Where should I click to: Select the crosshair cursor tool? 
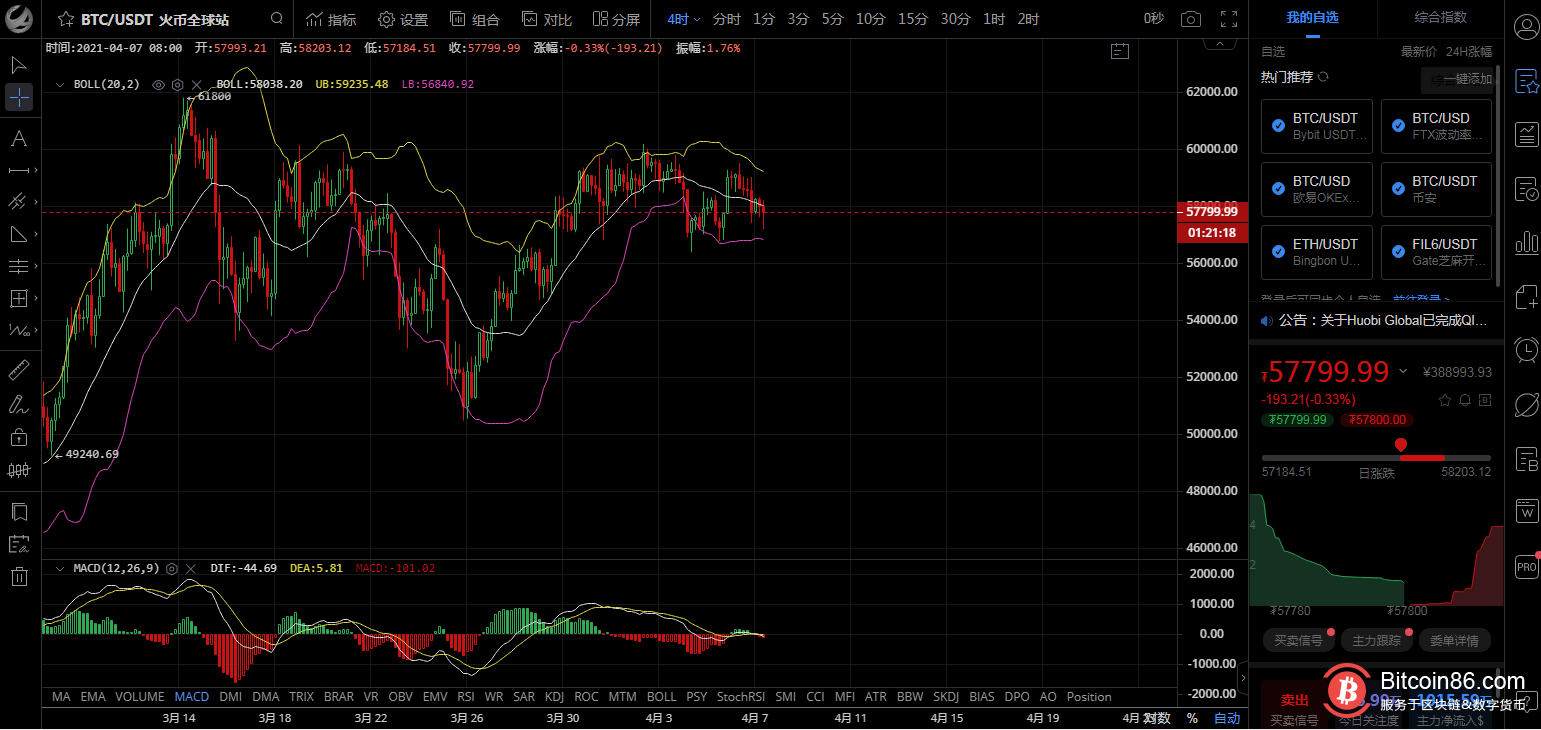click(18, 97)
